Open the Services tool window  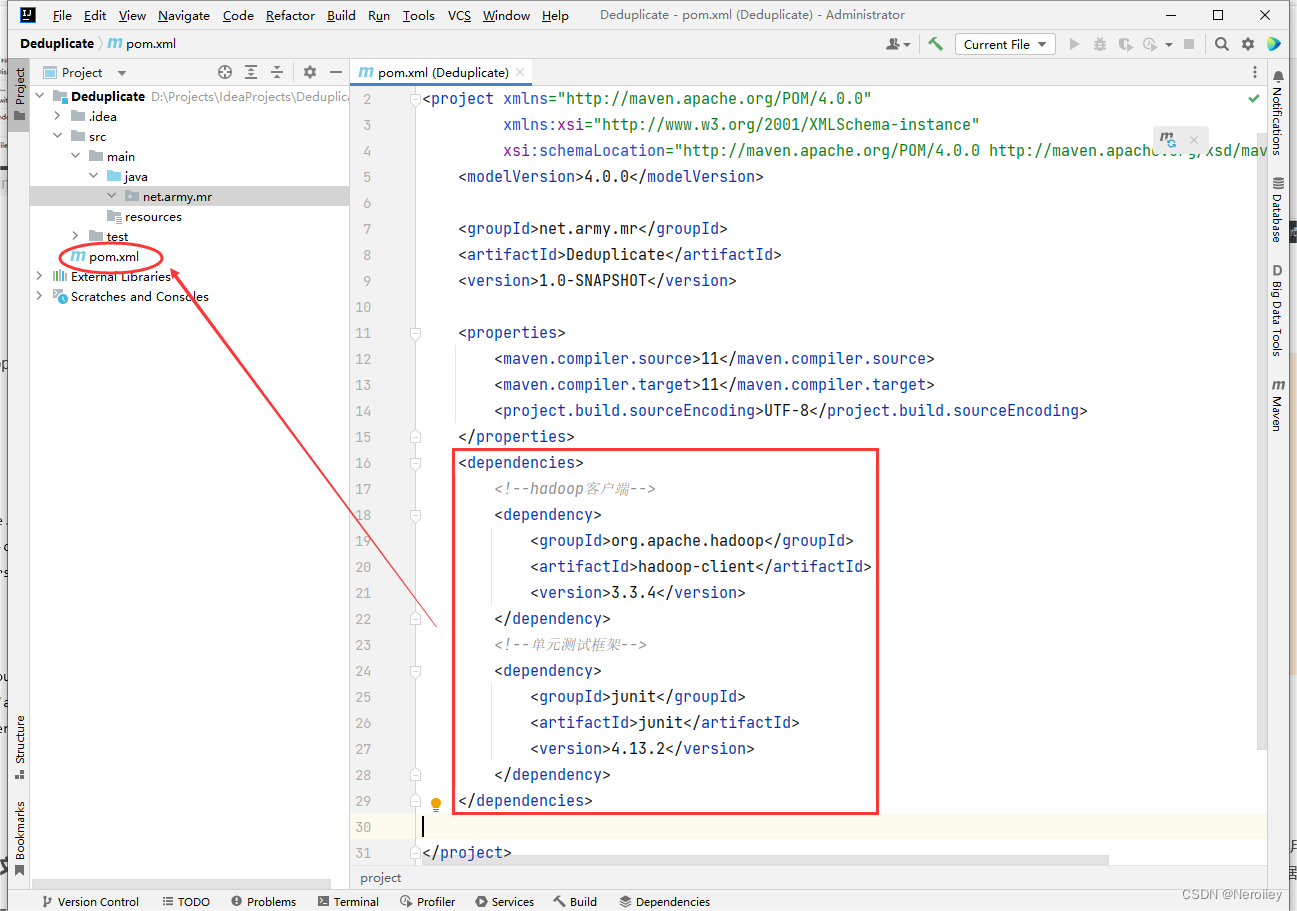505,901
